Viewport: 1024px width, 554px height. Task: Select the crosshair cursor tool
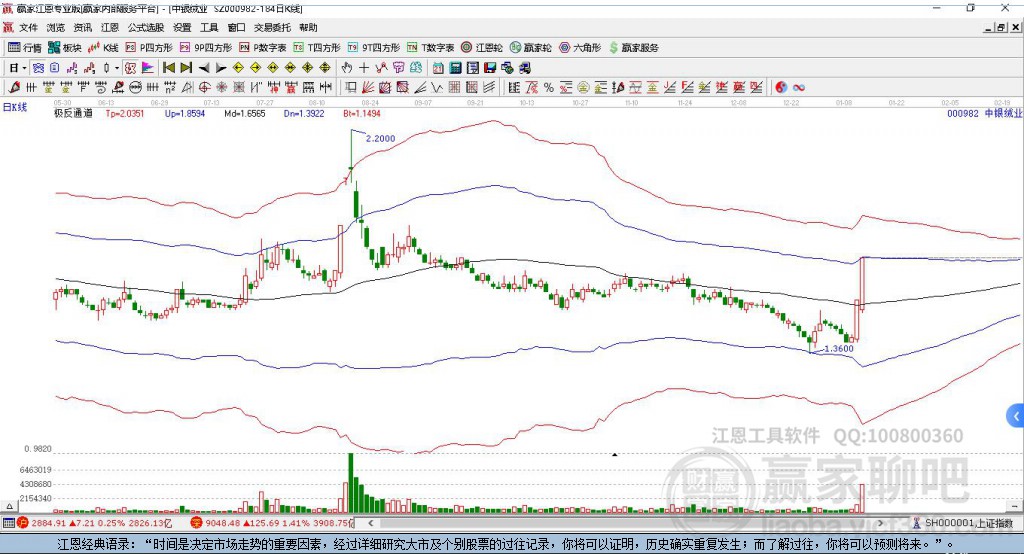tap(364, 68)
